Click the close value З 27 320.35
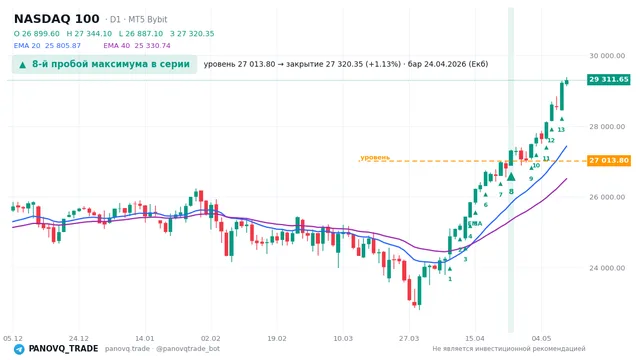The image size is (640, 360). click(x=192, y=34)
